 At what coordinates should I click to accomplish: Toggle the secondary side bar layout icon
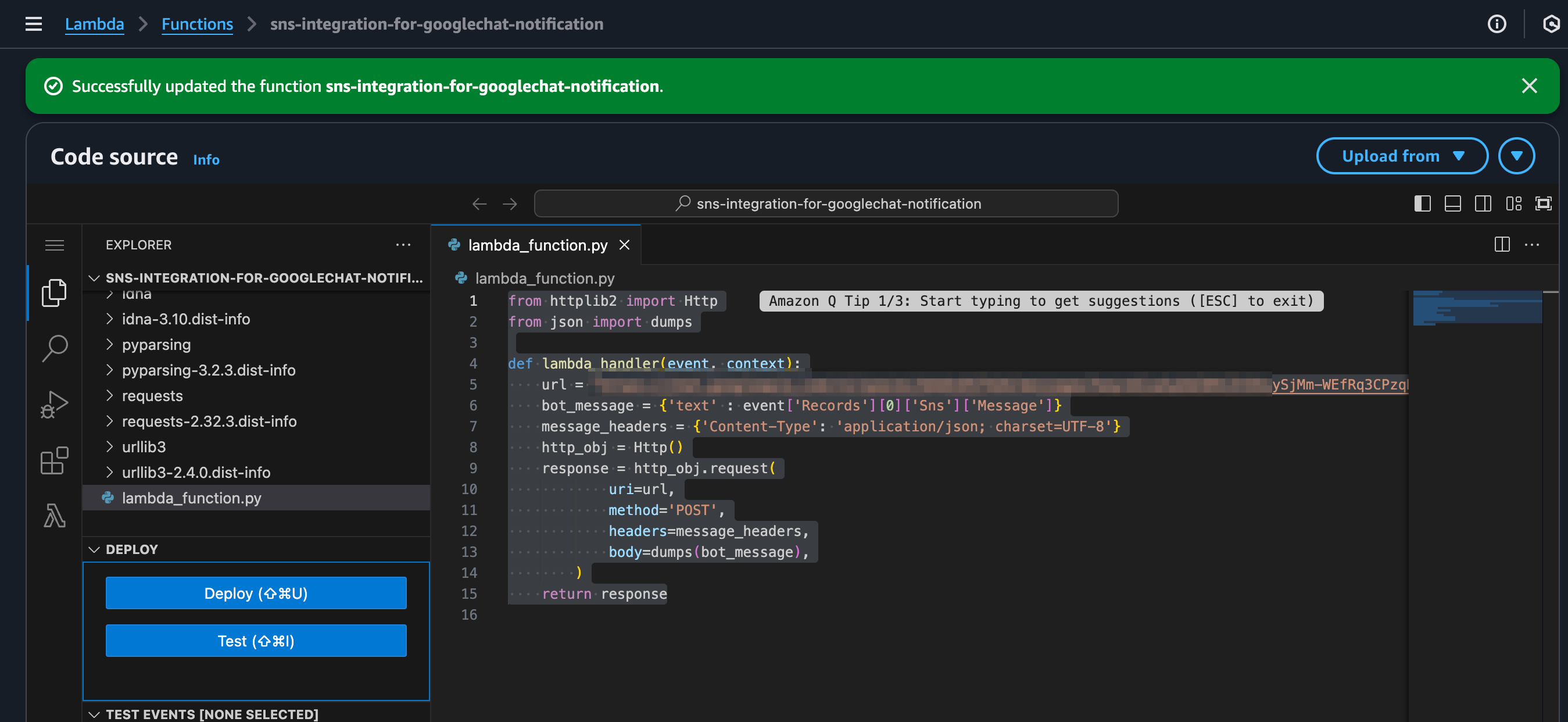coord(1483,203)
